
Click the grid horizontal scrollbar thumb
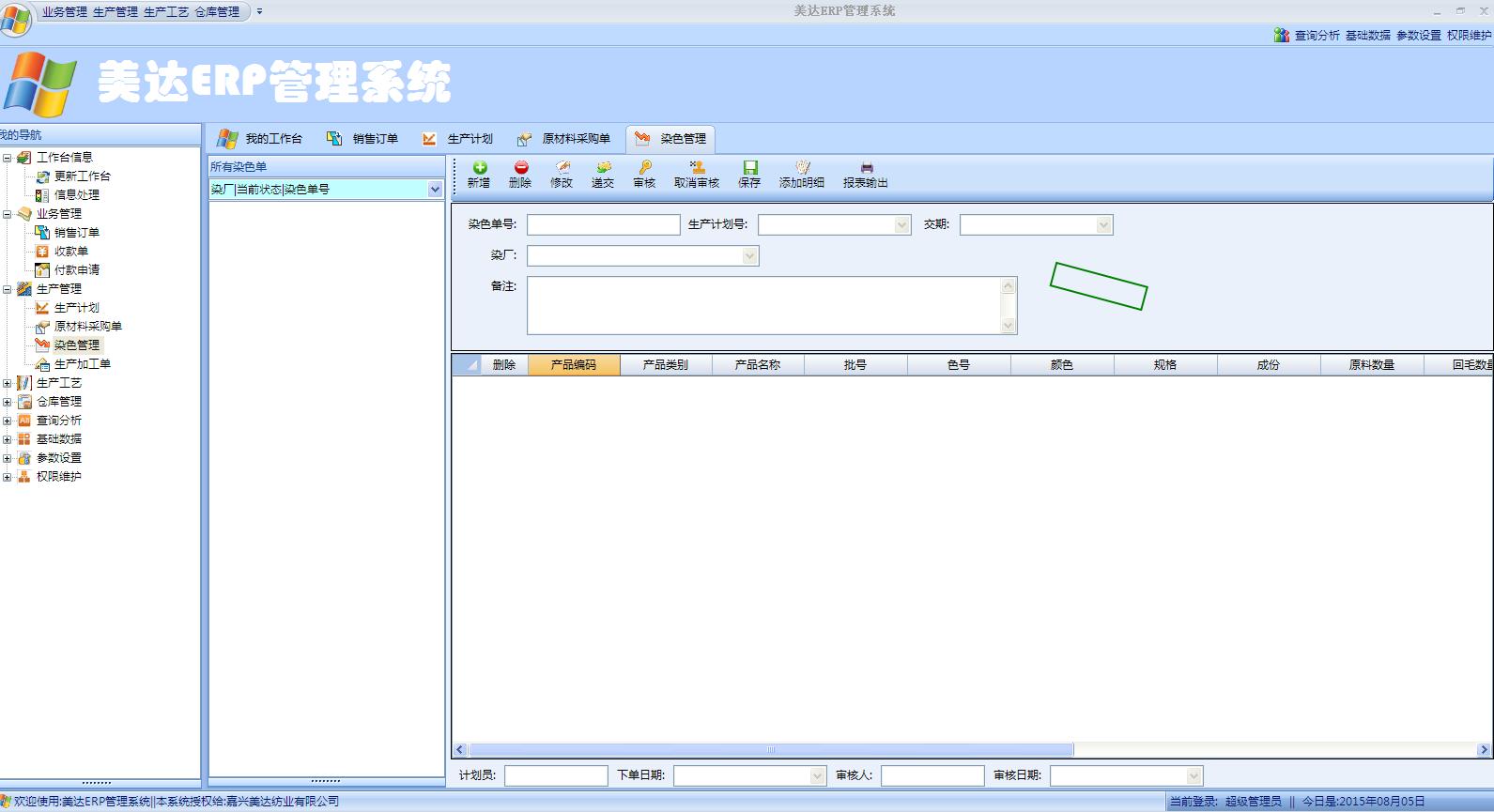[x=771, y=750]
